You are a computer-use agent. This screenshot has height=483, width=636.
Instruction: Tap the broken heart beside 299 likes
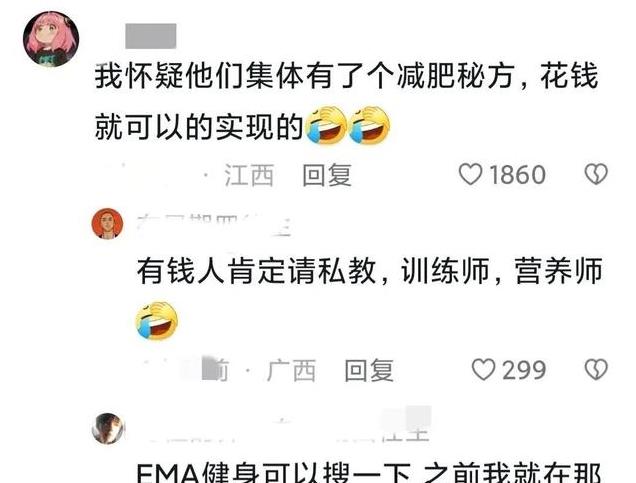pos(596,369)
